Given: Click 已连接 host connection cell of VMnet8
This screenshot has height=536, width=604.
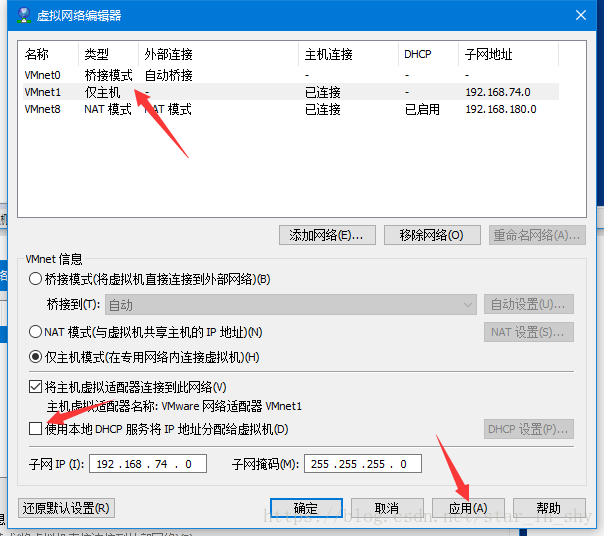Looking at the screenshot, I should [323, 109].
